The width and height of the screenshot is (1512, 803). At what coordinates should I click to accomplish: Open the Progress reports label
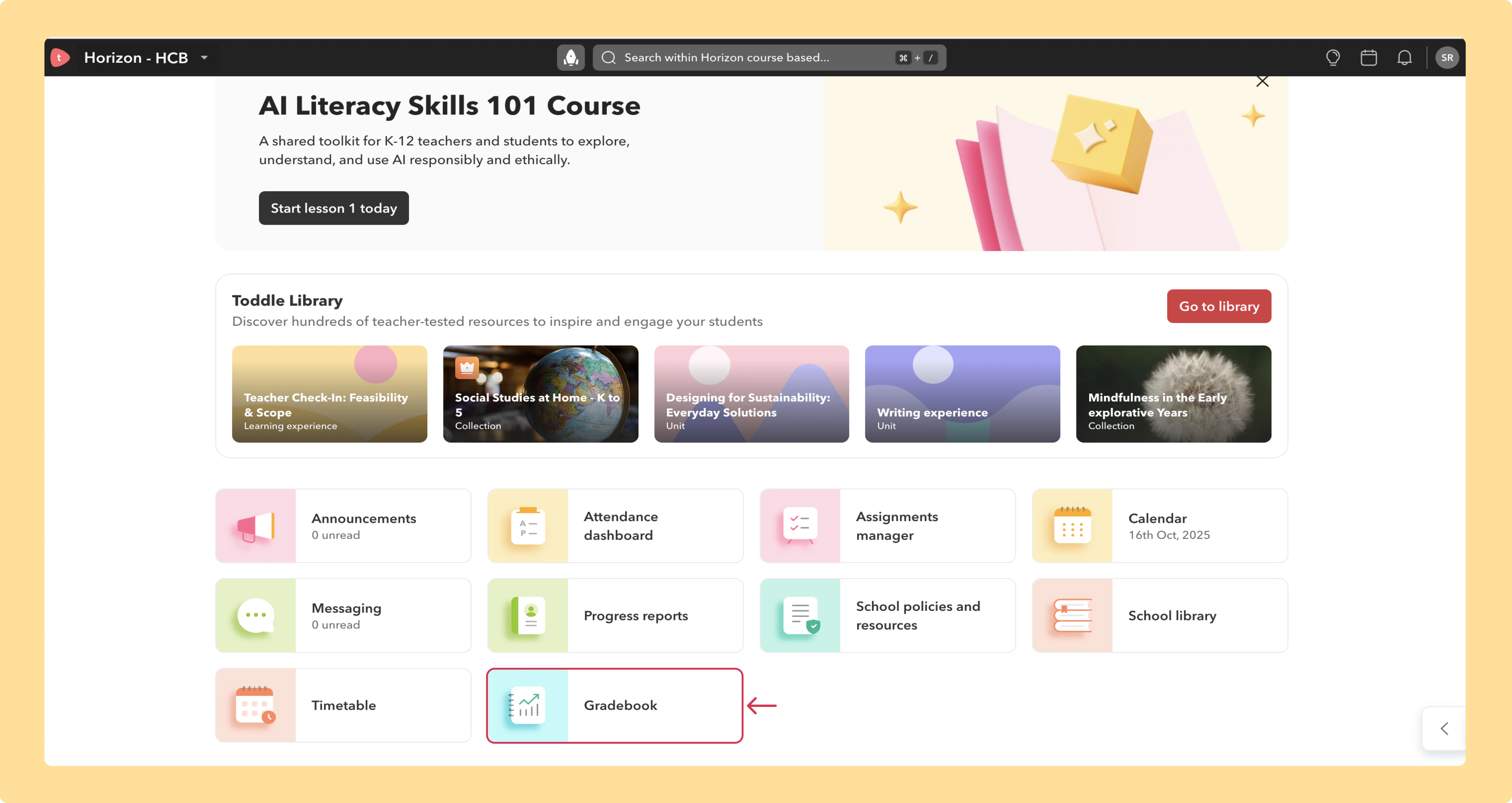[636, 616]
